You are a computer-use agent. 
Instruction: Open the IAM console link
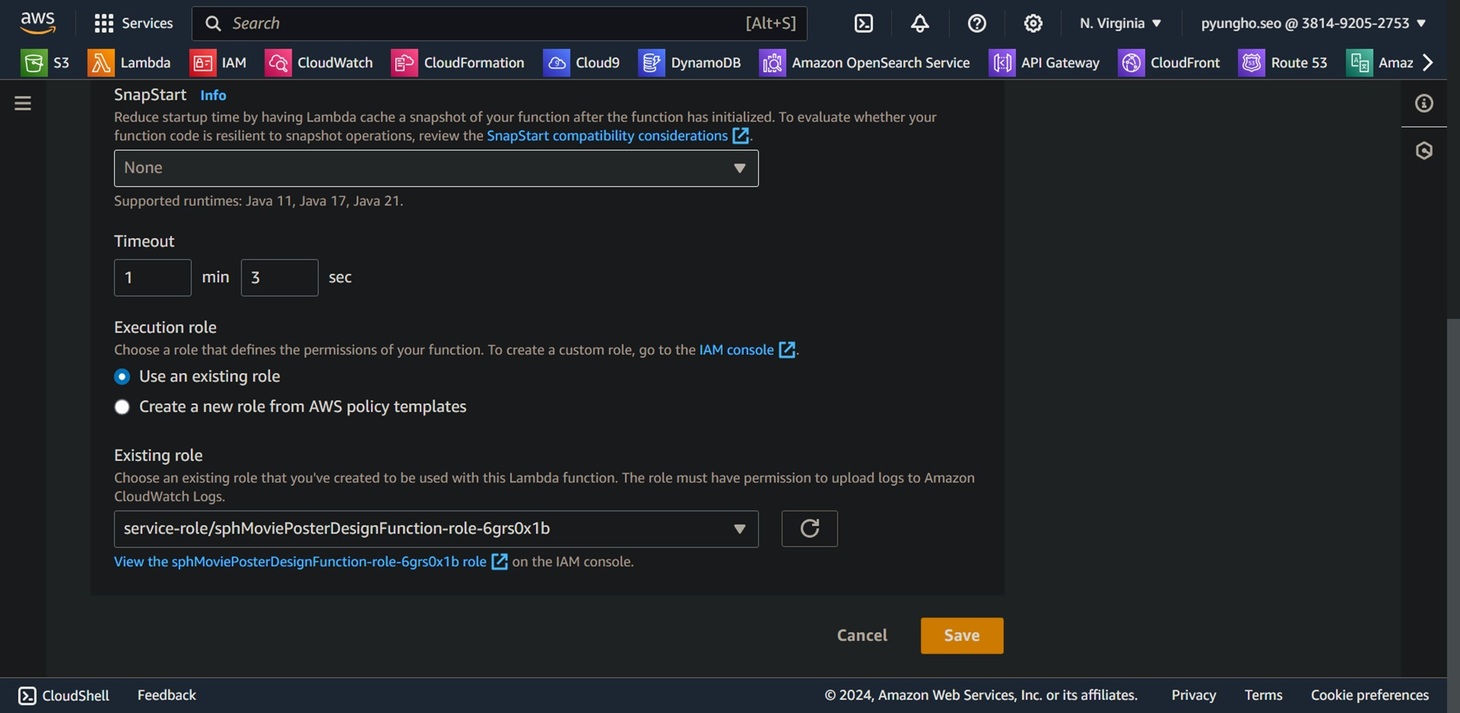(747, 350)
